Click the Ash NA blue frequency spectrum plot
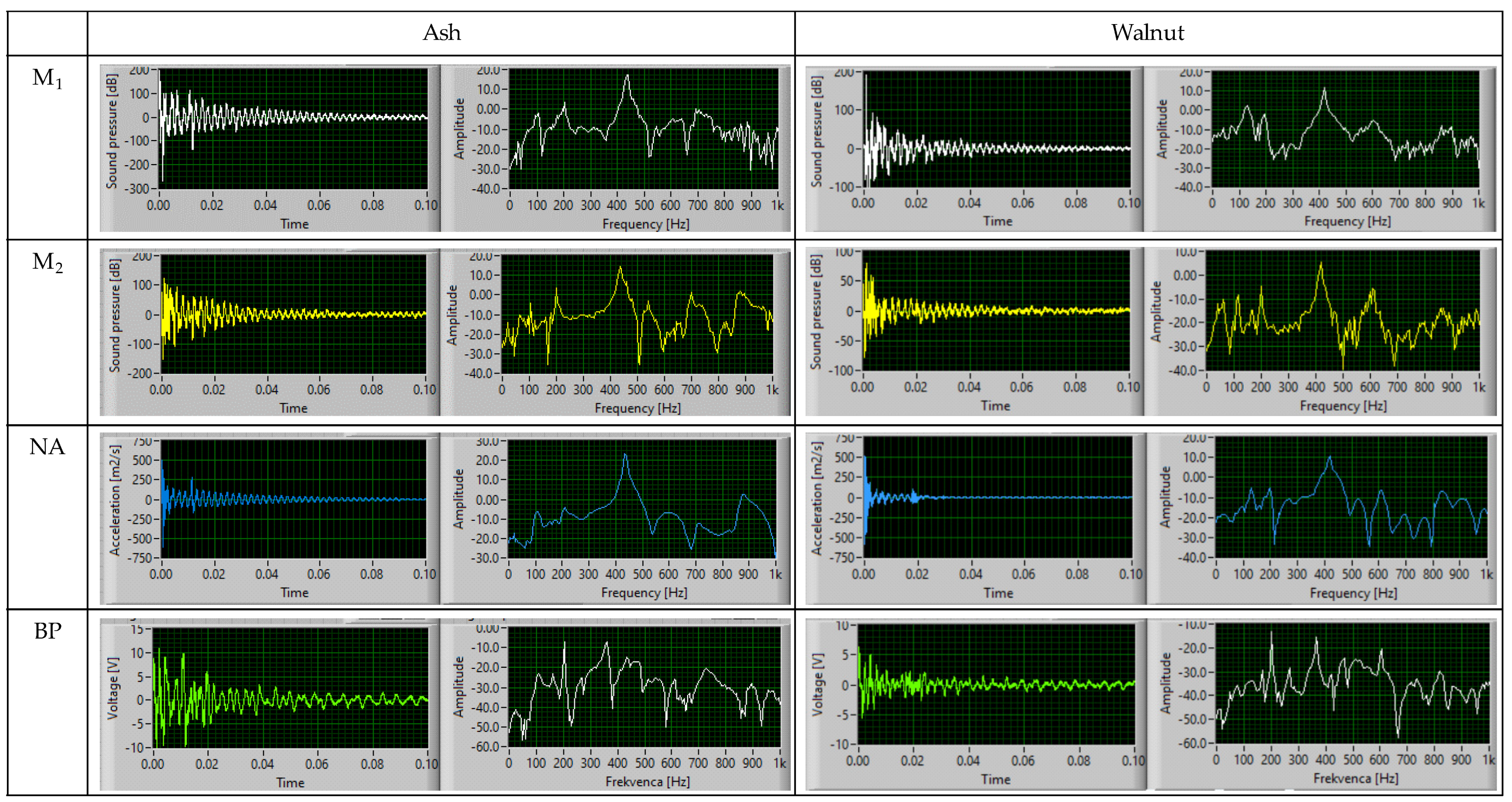The height and width of the screenshot is (802, 1512). [641, 499]
